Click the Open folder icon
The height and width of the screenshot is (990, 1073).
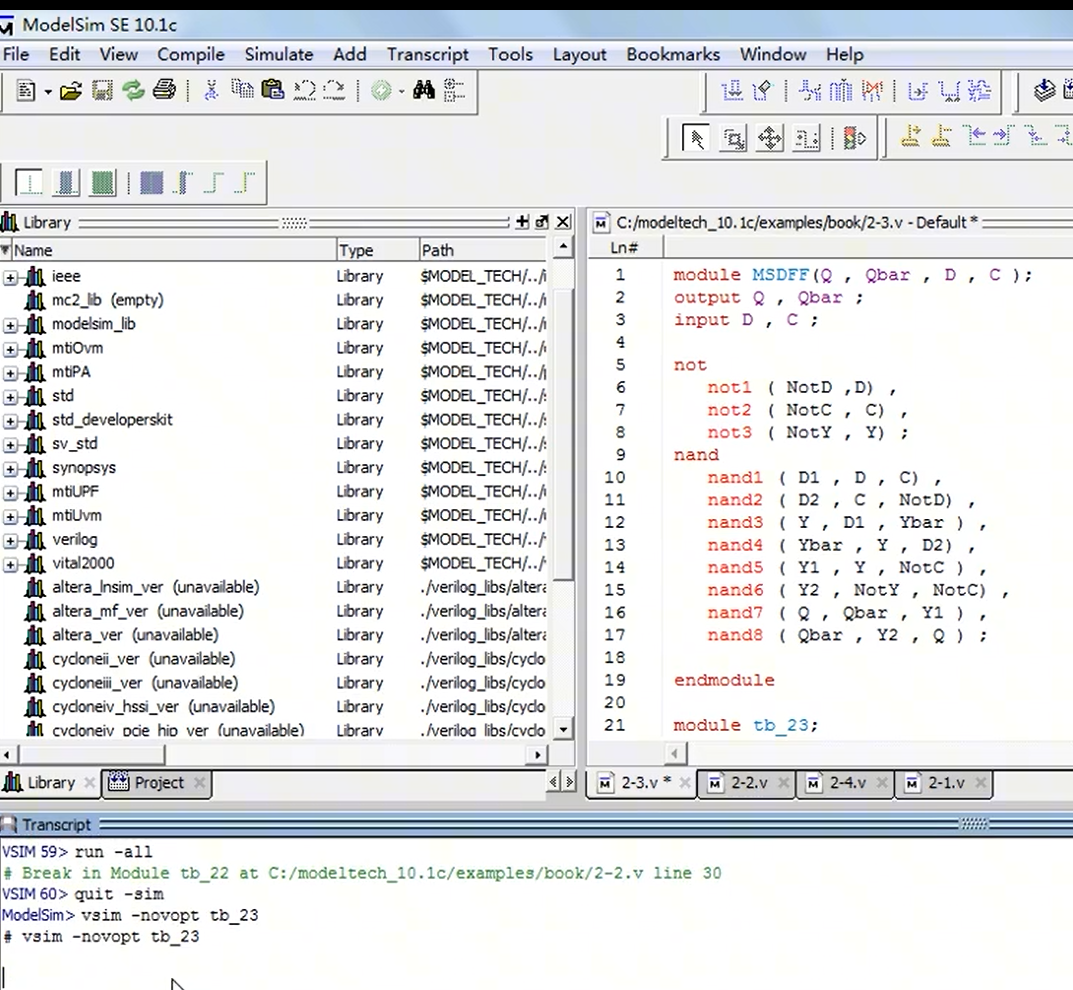click(x=70, y=90)
